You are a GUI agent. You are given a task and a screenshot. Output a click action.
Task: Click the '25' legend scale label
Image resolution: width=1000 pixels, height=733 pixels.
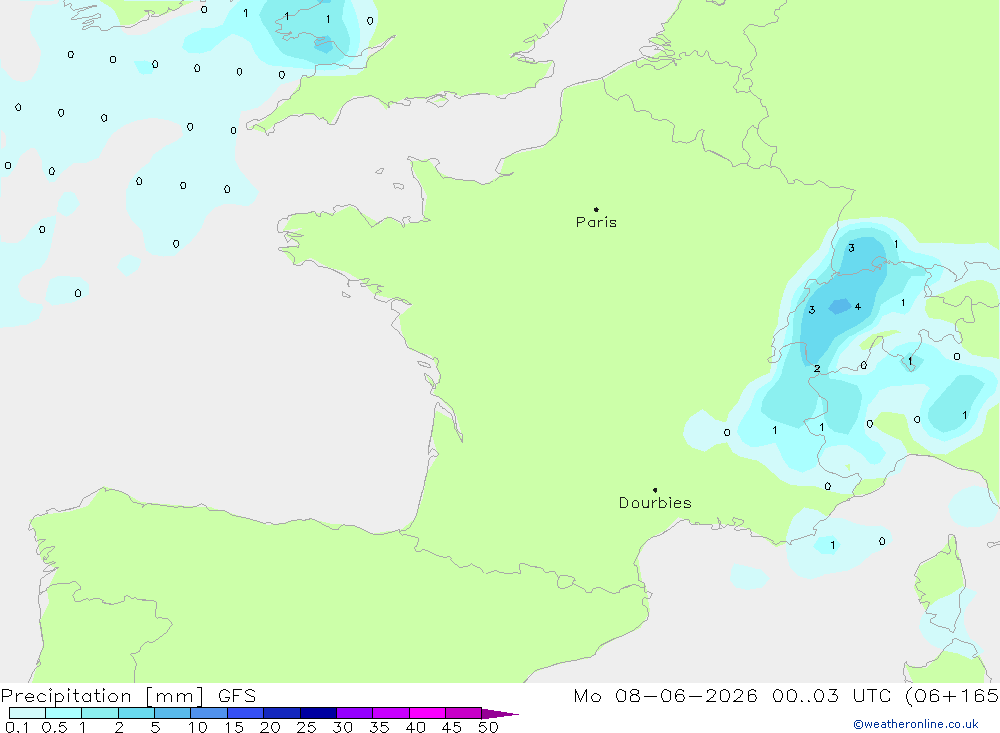tap(306, 727)
